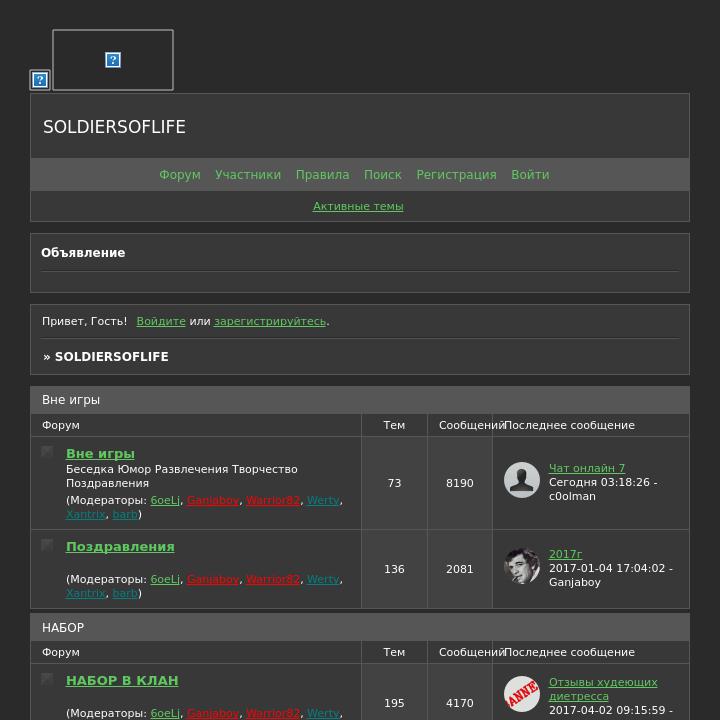Click the red stamp avatar next to Отзывы худеющих
Viewport: 720px width, 720px height.
coord(522,694)
